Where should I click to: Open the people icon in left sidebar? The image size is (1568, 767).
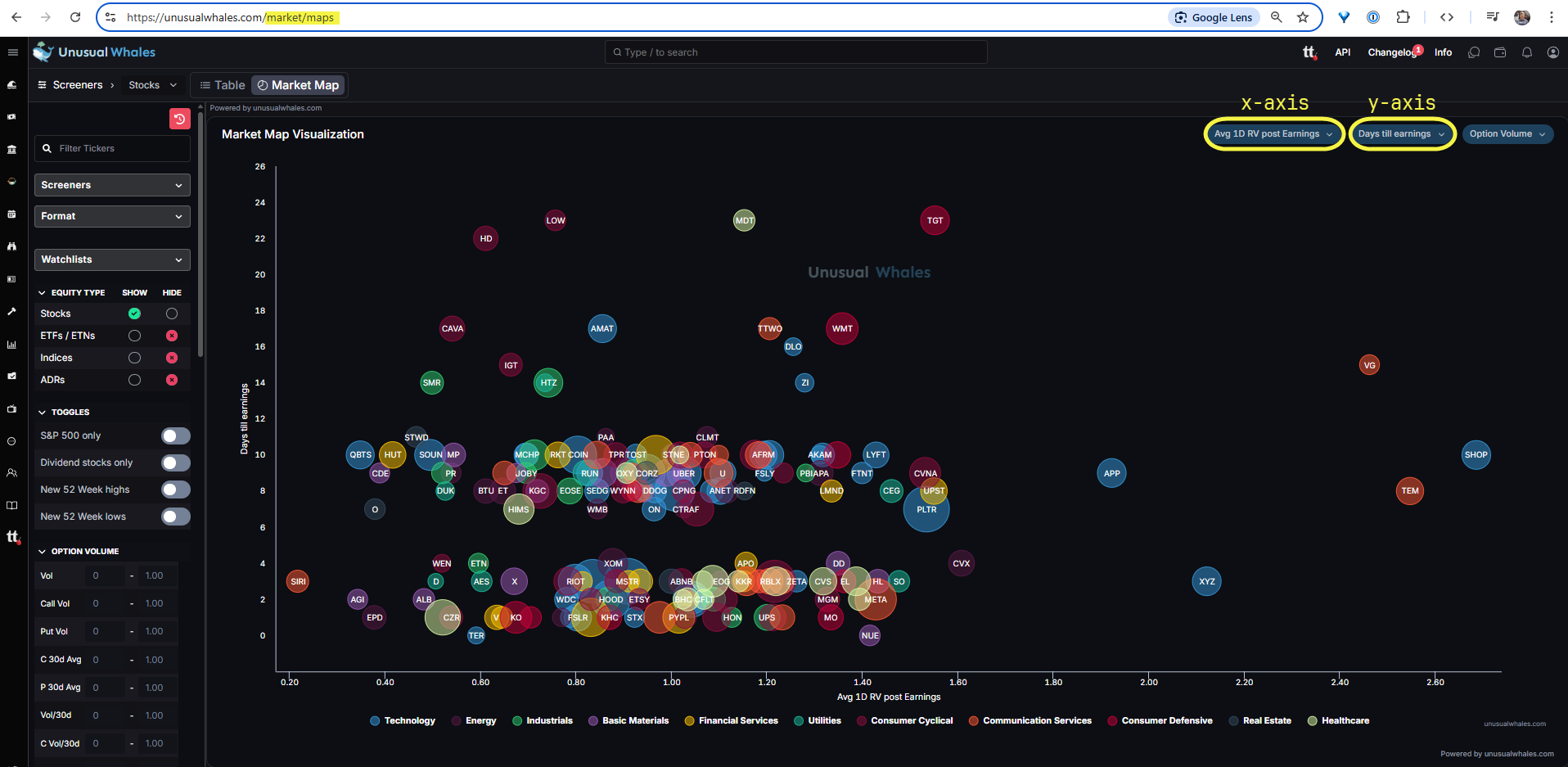pyautogui.click(x=12, y=473)
